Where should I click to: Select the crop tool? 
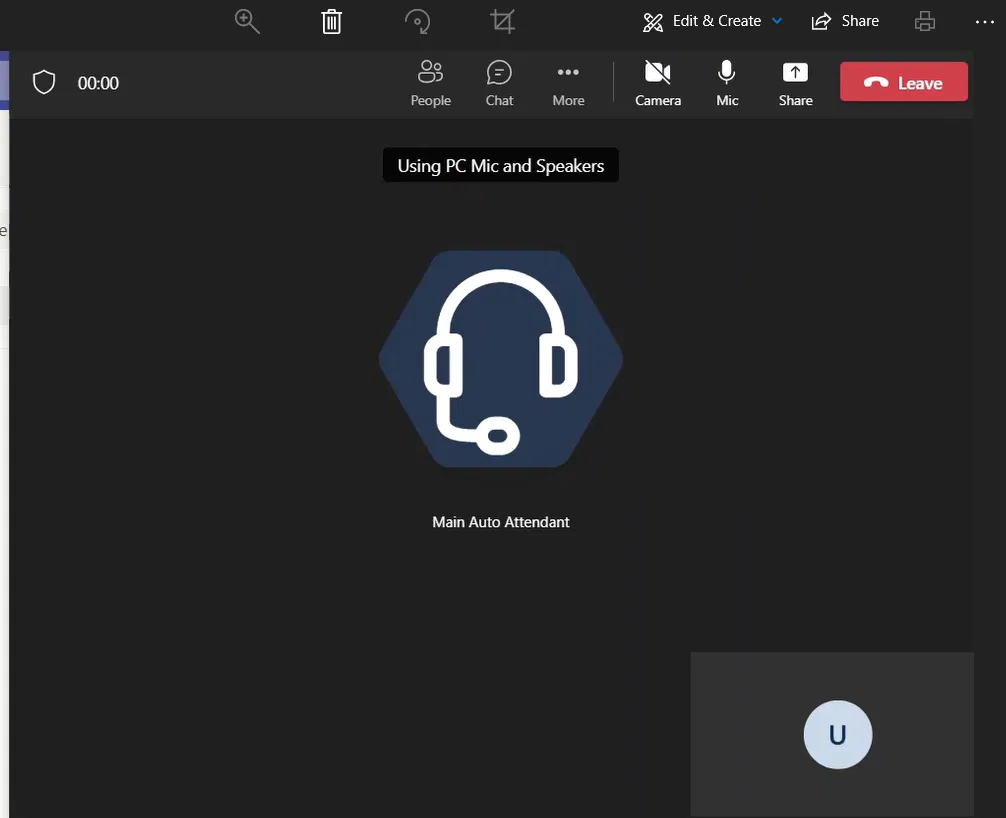tap(503, 21)
